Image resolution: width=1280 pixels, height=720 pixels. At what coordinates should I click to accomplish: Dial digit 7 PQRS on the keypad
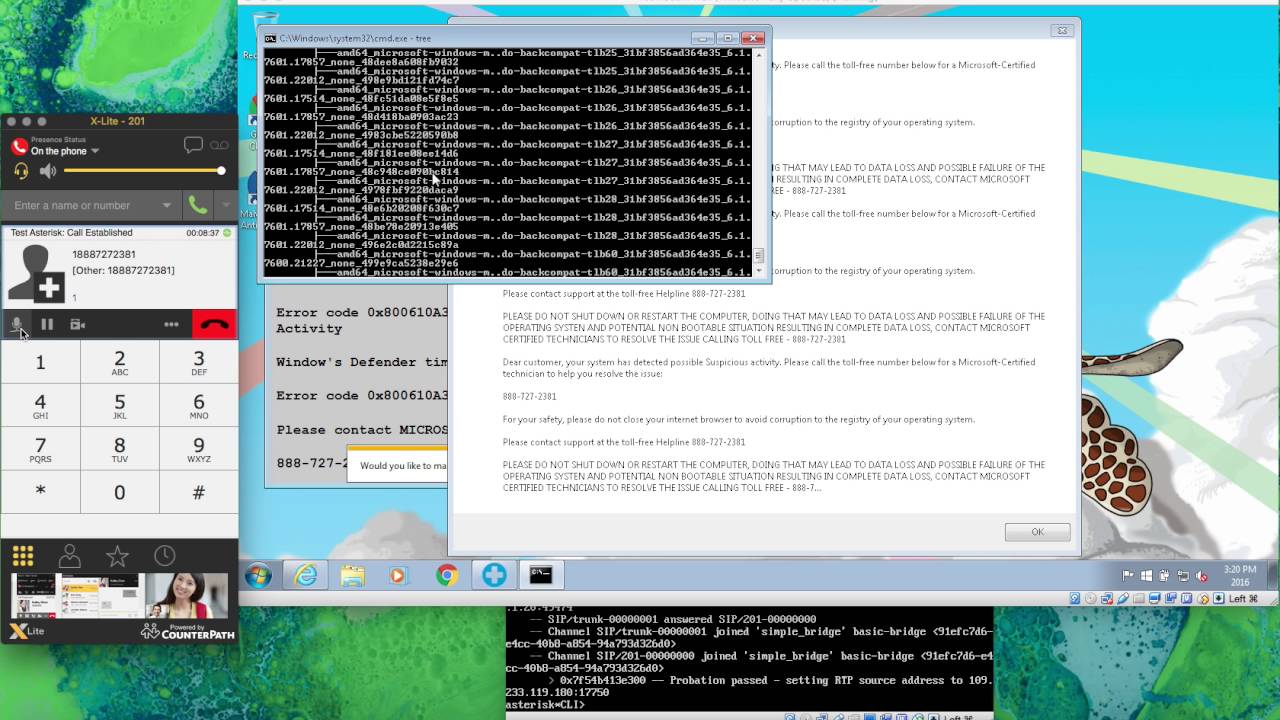click(40, 449)
